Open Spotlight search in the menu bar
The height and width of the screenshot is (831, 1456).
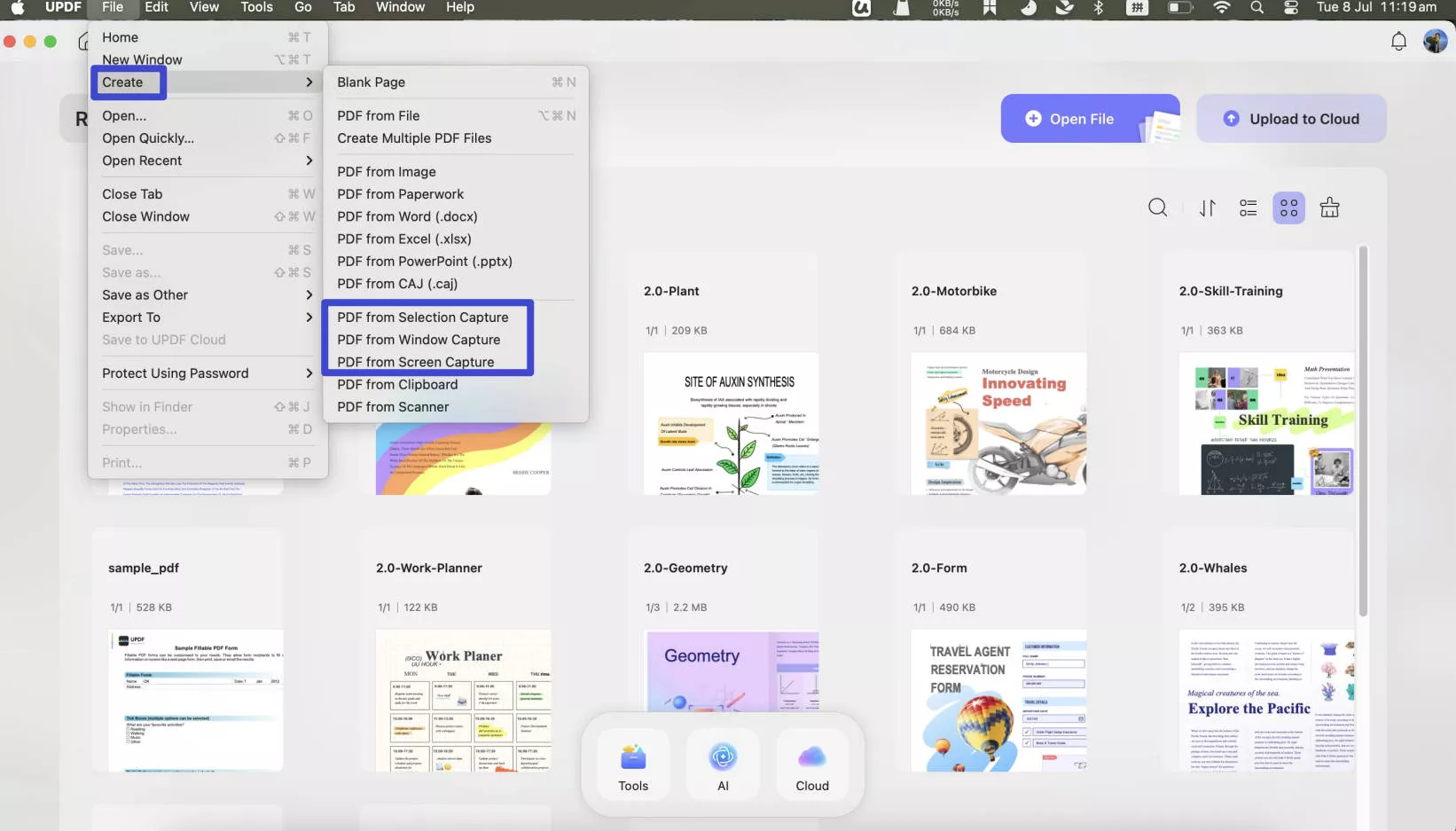coord(1256,8)
